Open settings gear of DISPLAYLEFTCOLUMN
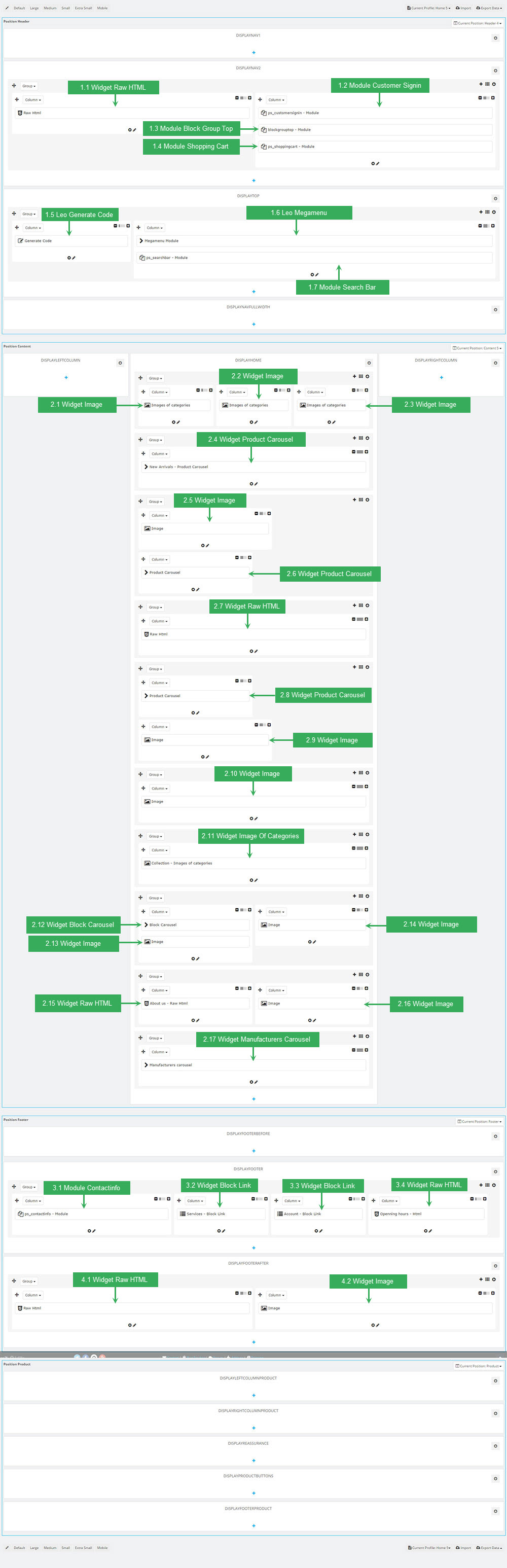 [x=120, y=363]
